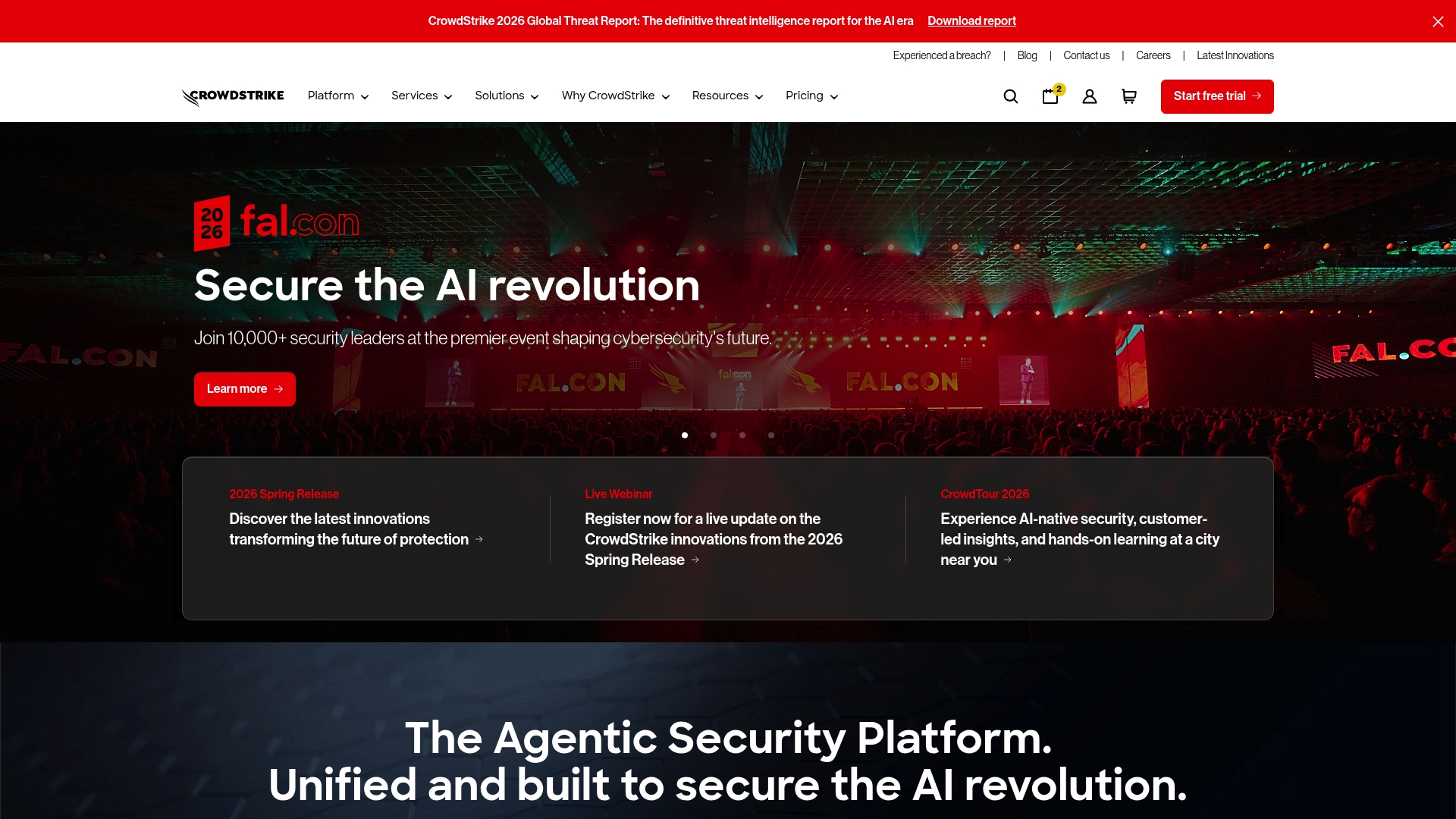The width and height of the screenshot is (1456, 819).
Task: Jump to the fourth carousel dot
Action: point(771,435)
